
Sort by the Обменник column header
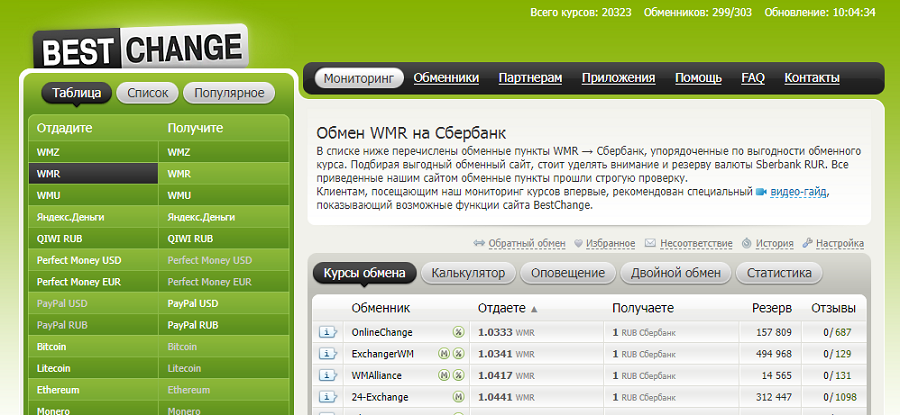(381, 308)
